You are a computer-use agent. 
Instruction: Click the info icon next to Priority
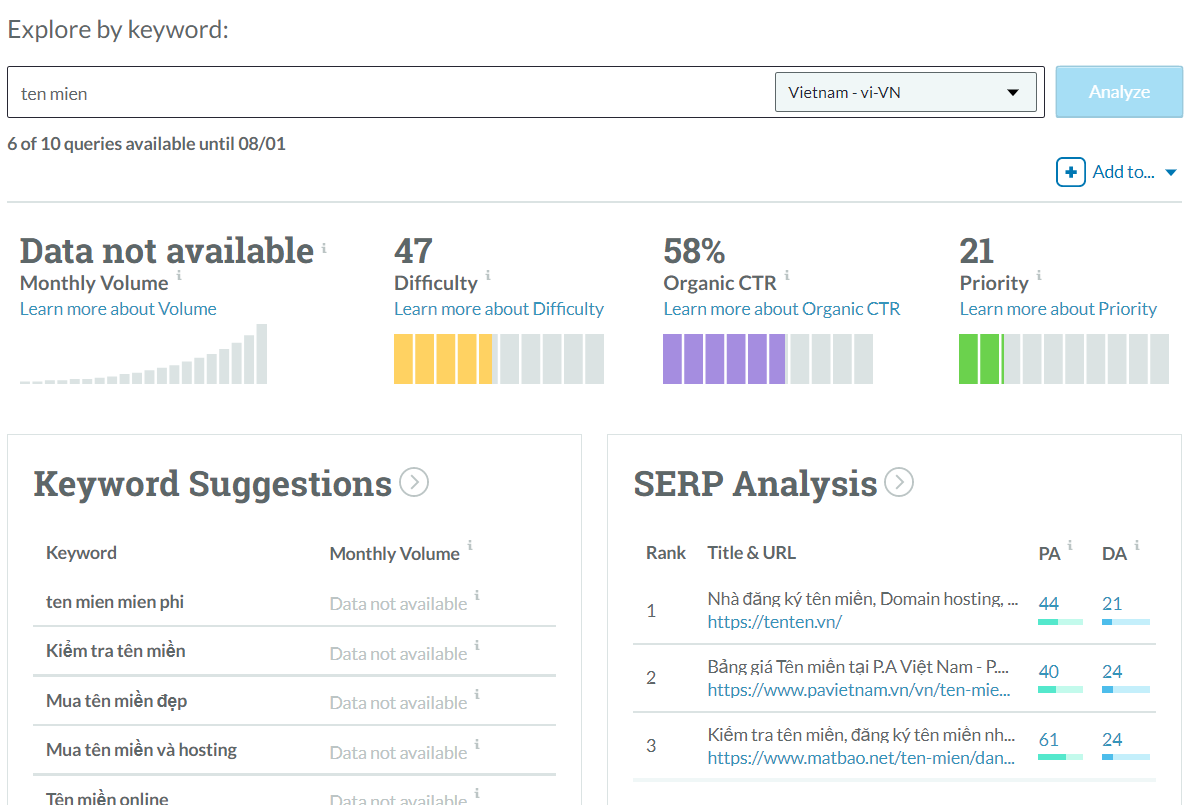(x=1039, y=276)
